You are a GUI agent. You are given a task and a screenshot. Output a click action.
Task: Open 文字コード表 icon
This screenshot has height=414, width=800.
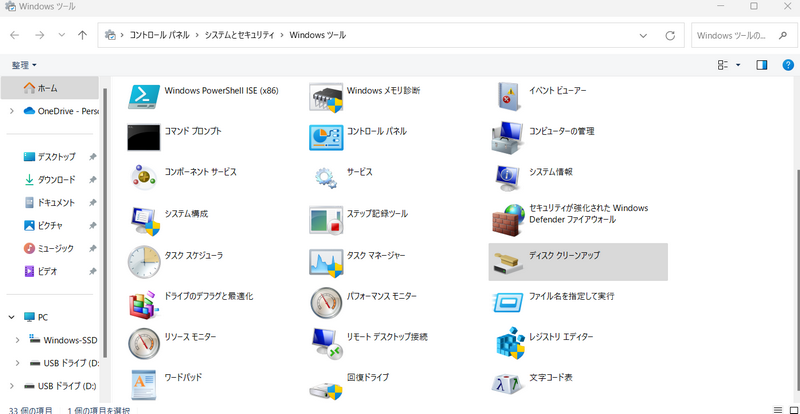508,385
